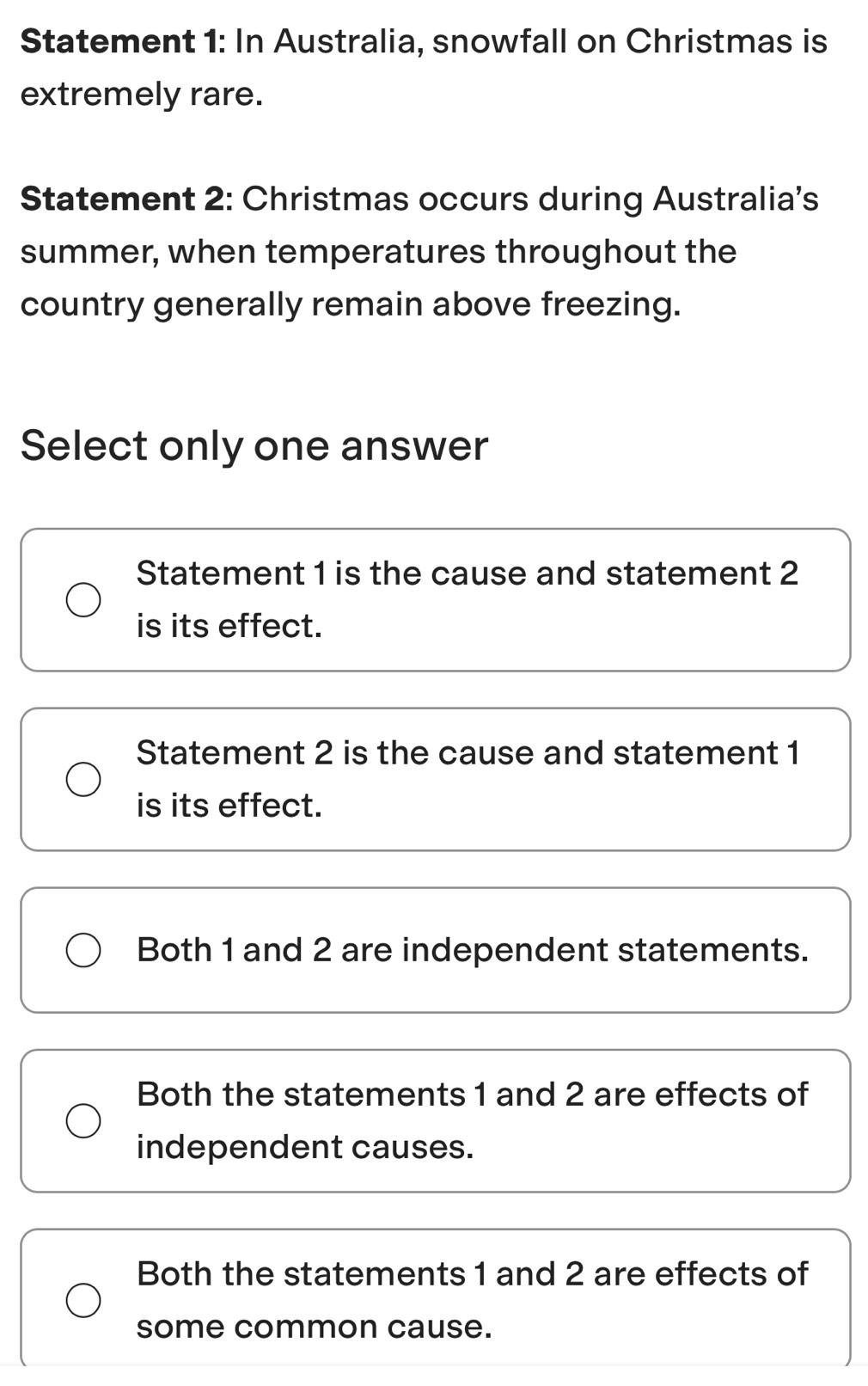Tick the radio for "effects of independent causes"
The image size is (868, 1386).
(x=83, y=1121)
